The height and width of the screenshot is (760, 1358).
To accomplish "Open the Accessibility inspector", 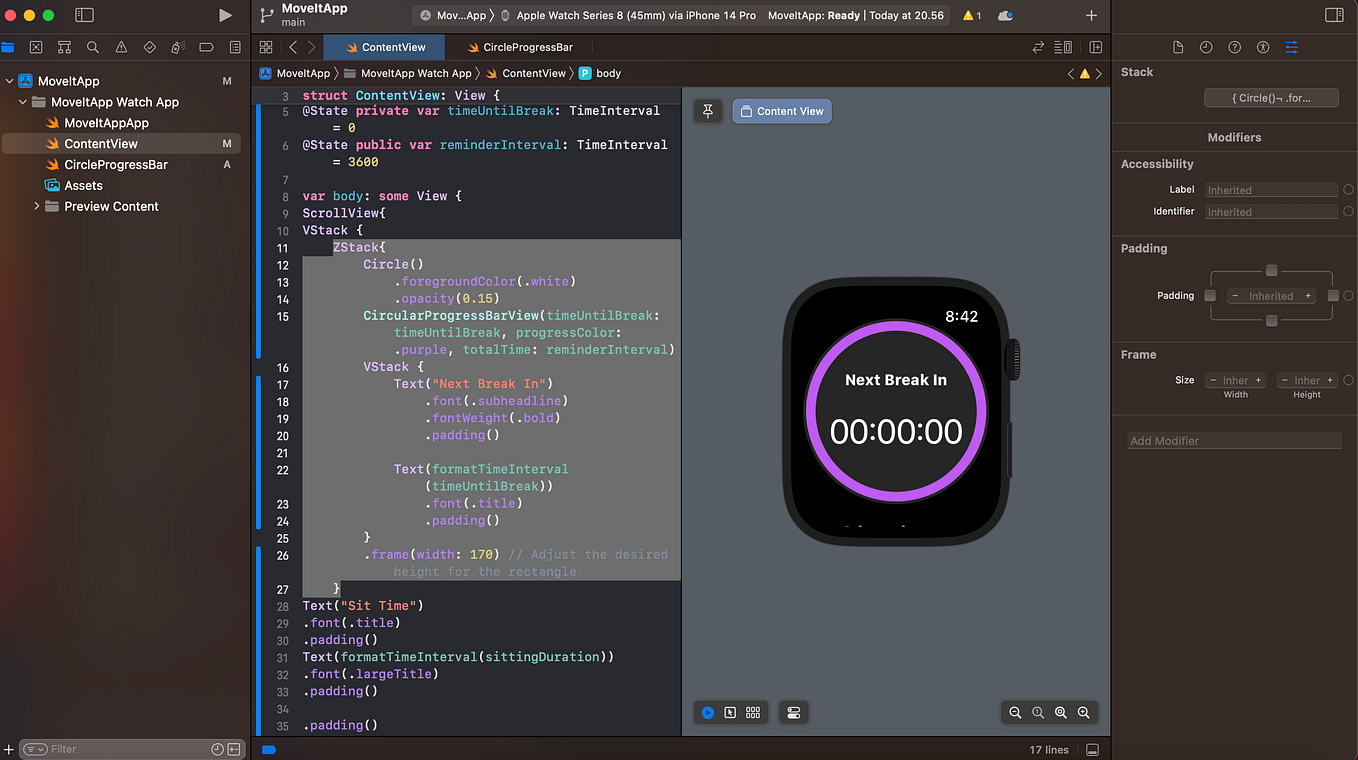I will (1264, 46).
